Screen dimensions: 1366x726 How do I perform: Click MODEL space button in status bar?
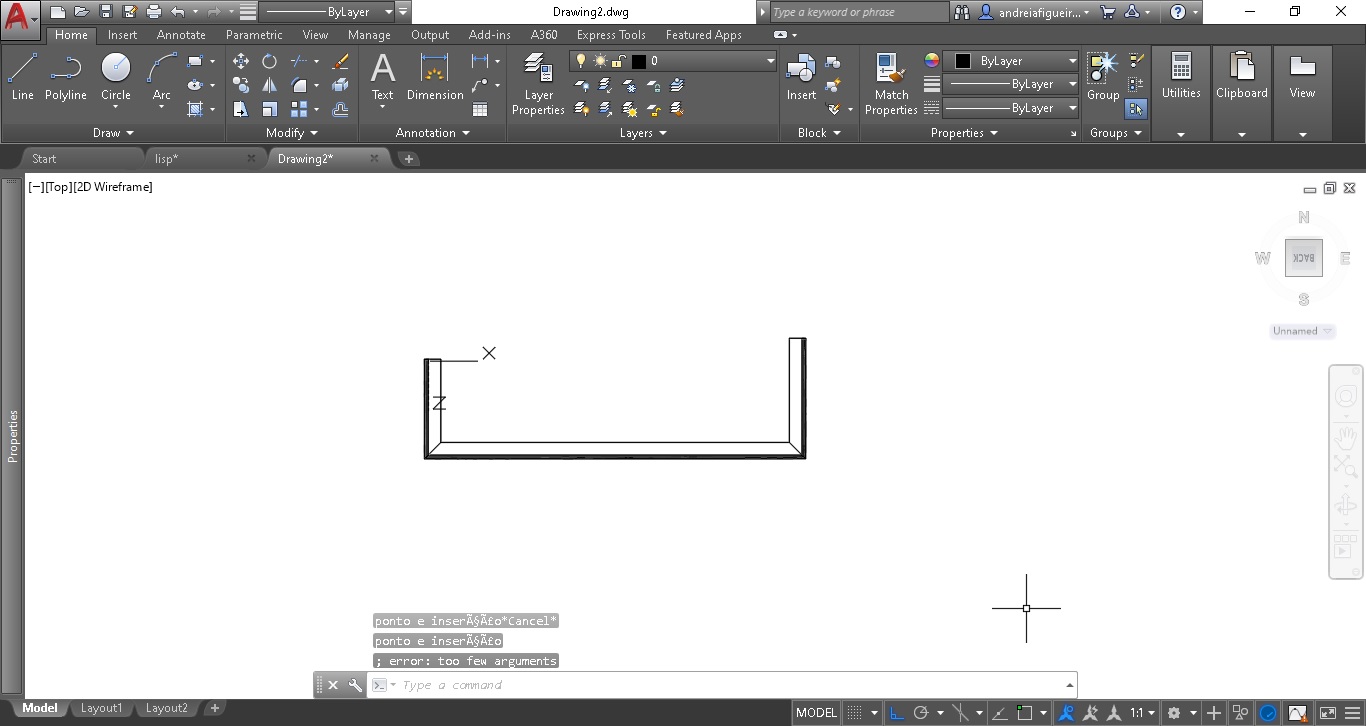(816, 713)
